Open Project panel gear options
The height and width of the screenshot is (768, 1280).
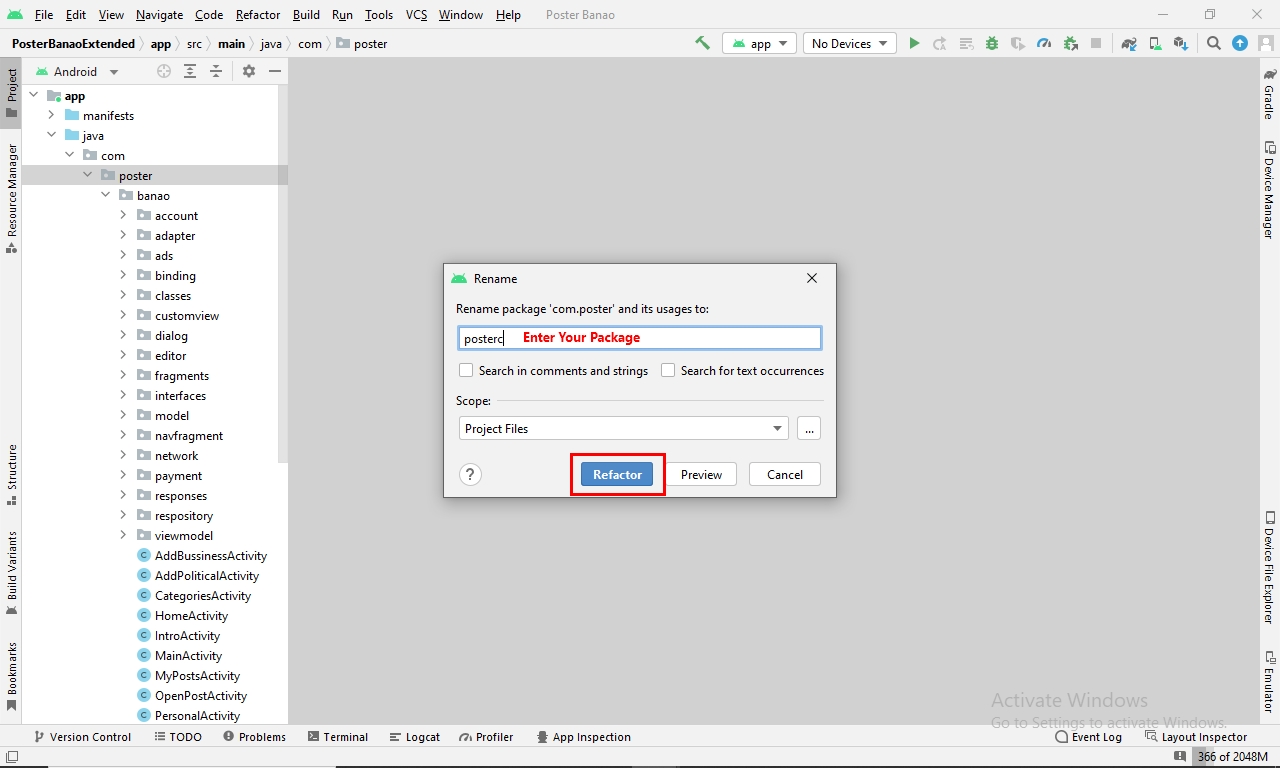249,71
